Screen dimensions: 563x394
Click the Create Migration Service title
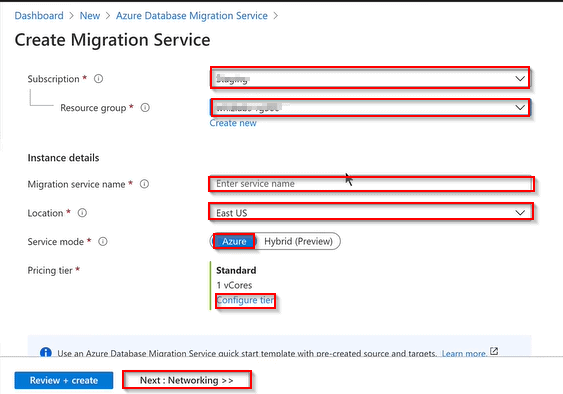[x=112, y=40]
